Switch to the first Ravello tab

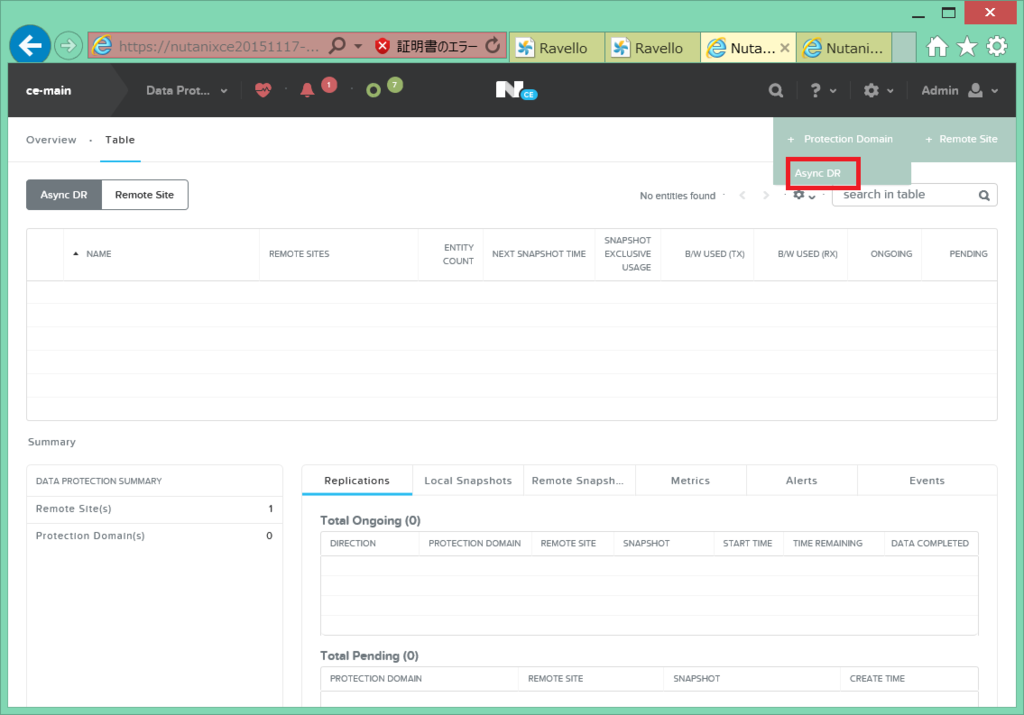[x=557, y=48]
